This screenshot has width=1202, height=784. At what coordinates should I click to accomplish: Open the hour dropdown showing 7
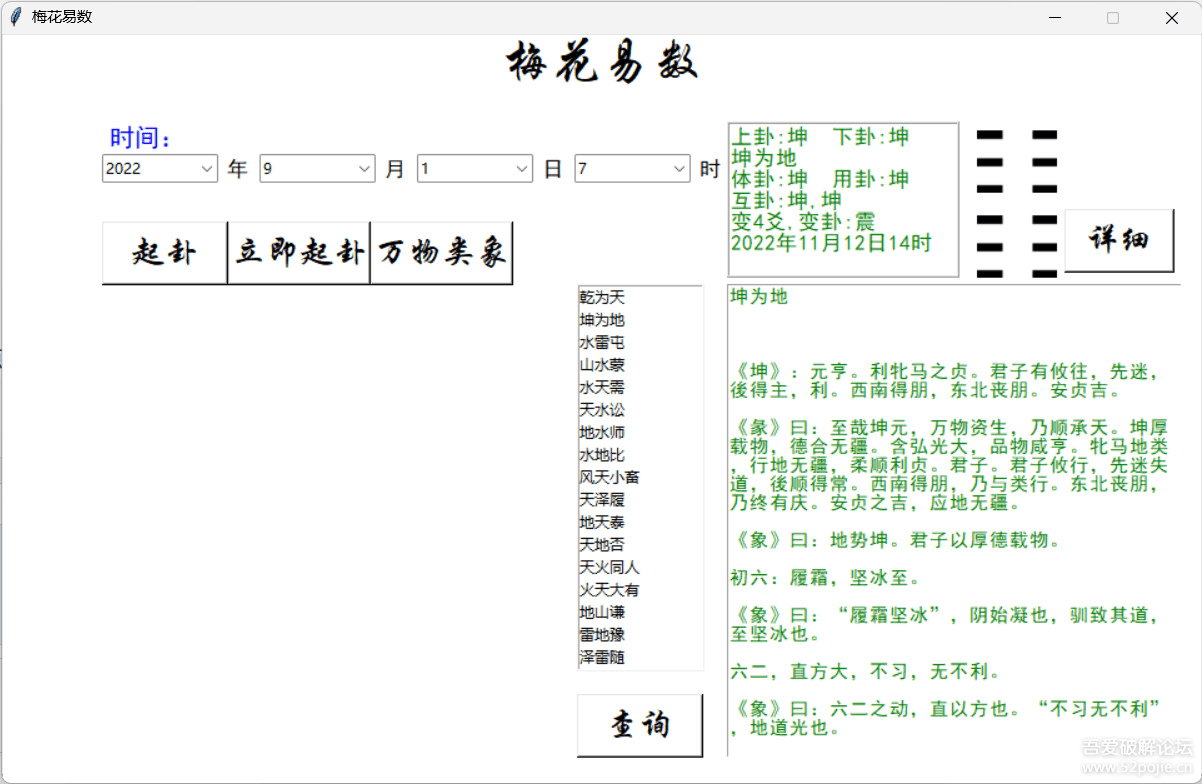tap(633, 169)
